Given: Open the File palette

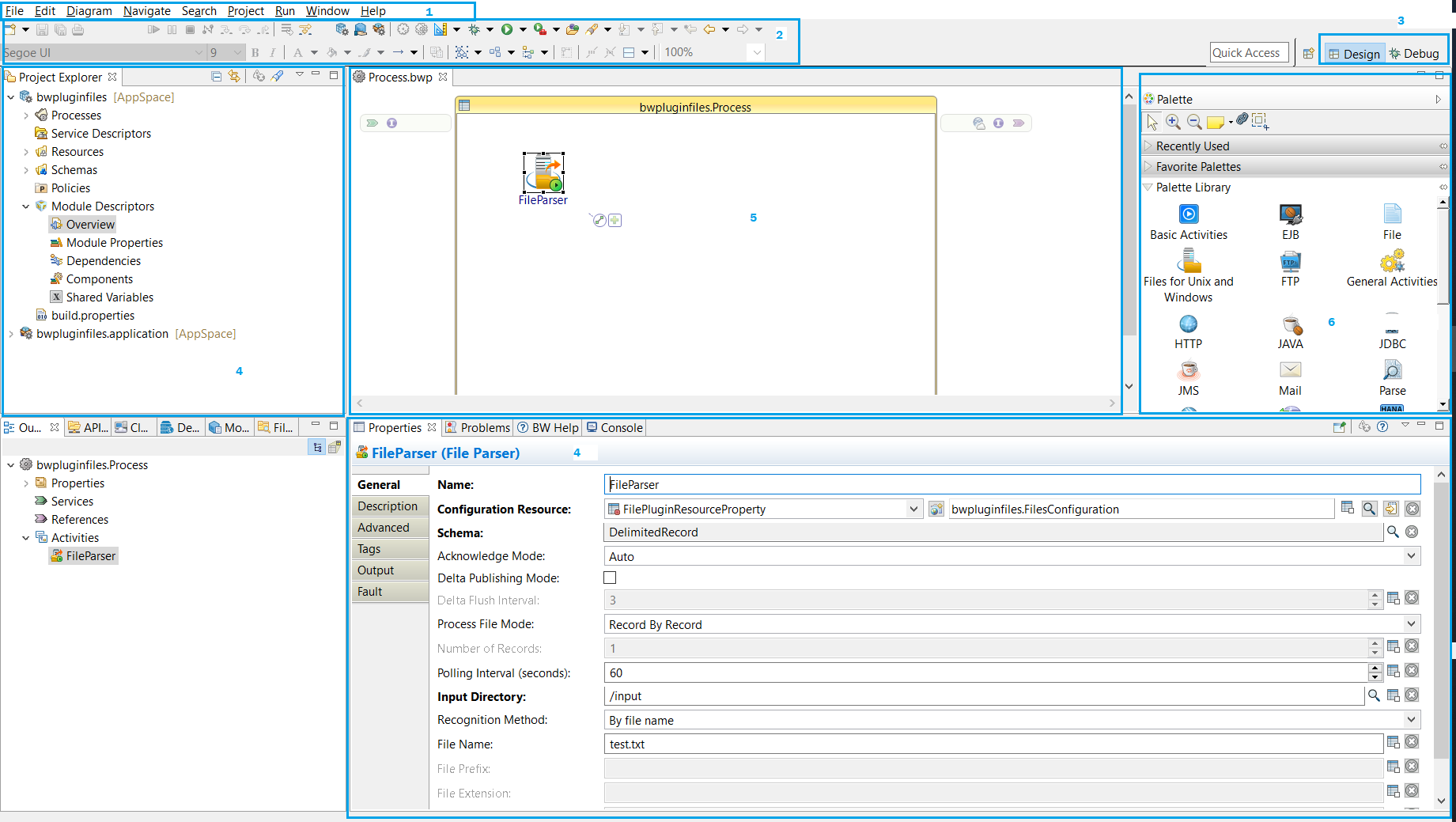Looking at the screenshot, I should (x=1392, y=222).
